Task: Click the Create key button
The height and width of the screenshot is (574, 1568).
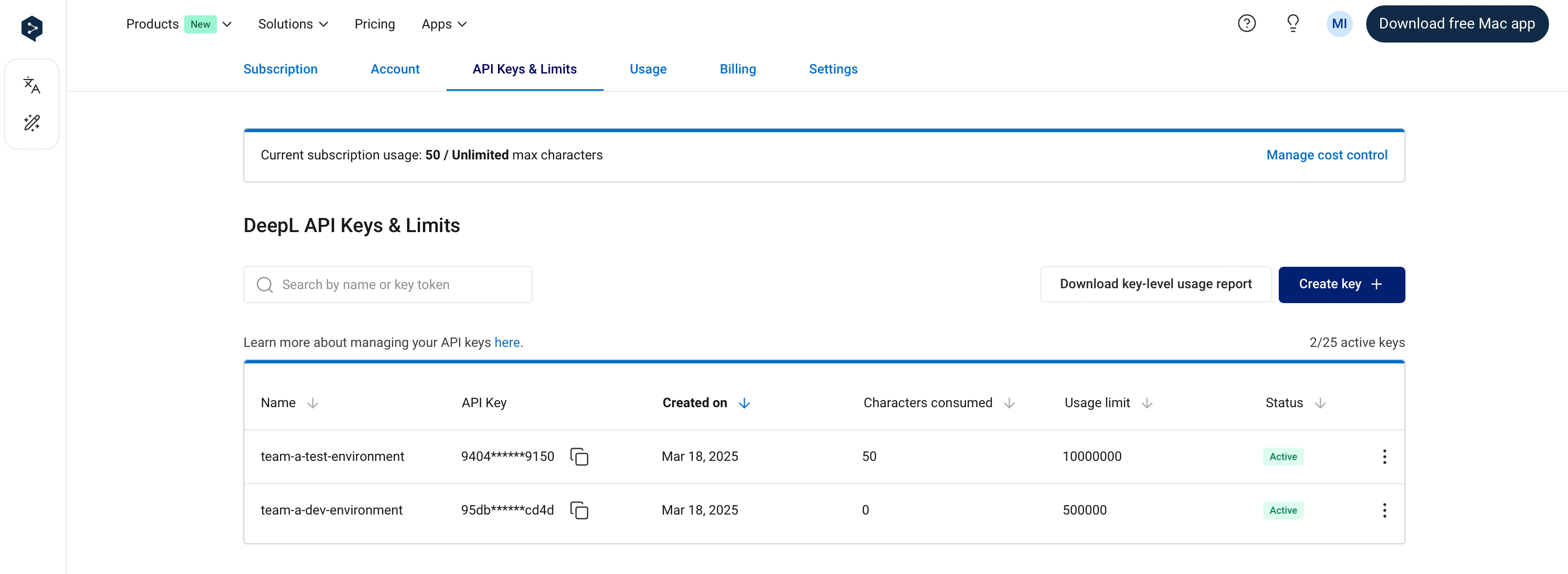Action: [x=1341, y=285]
